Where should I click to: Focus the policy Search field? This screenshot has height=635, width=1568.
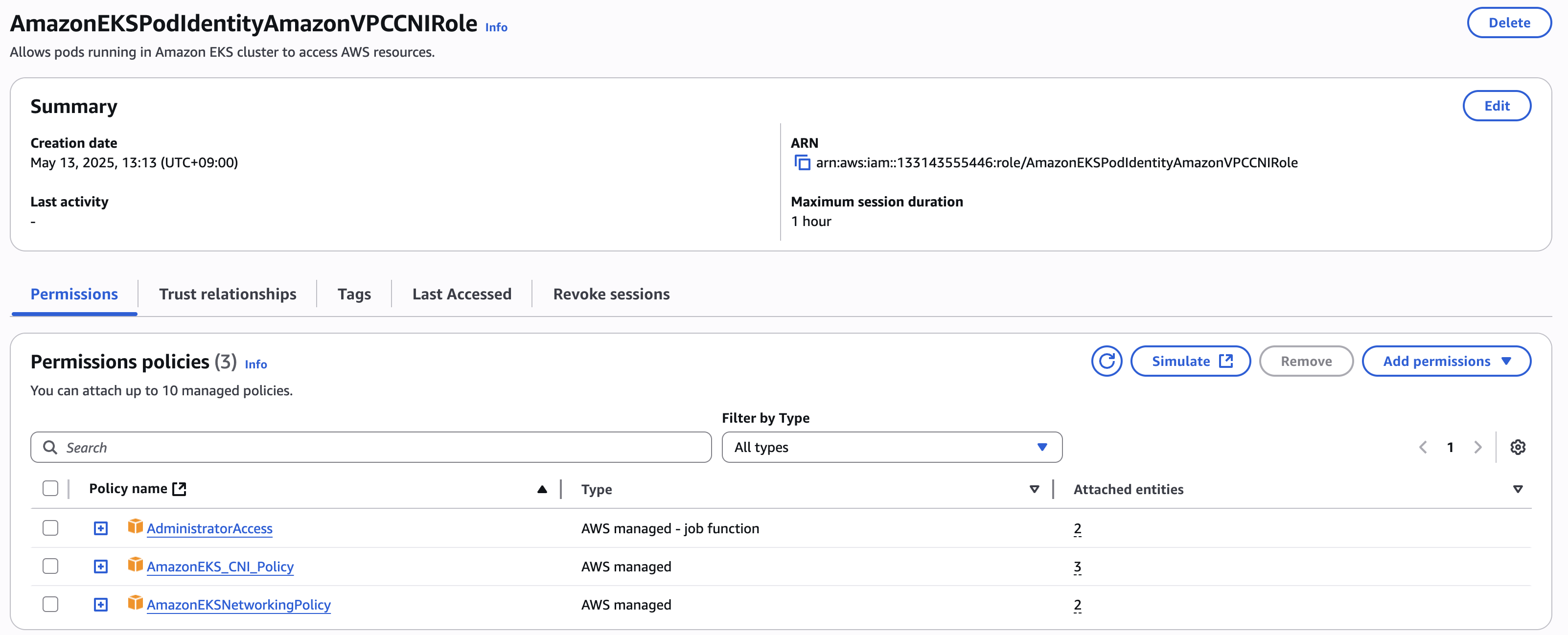click(370, 448)
